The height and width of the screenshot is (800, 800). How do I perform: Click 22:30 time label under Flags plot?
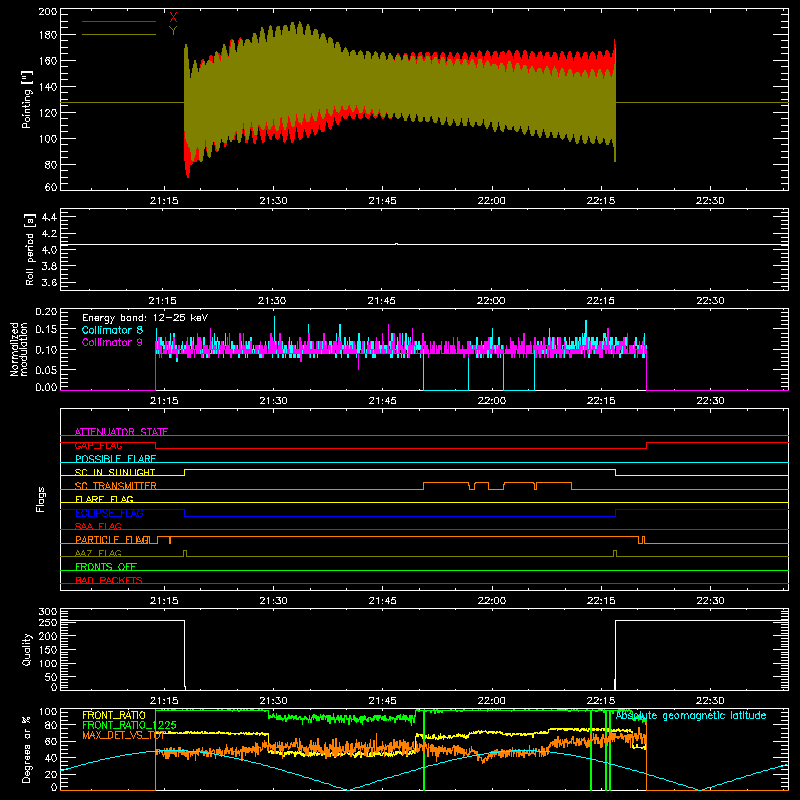710,601
